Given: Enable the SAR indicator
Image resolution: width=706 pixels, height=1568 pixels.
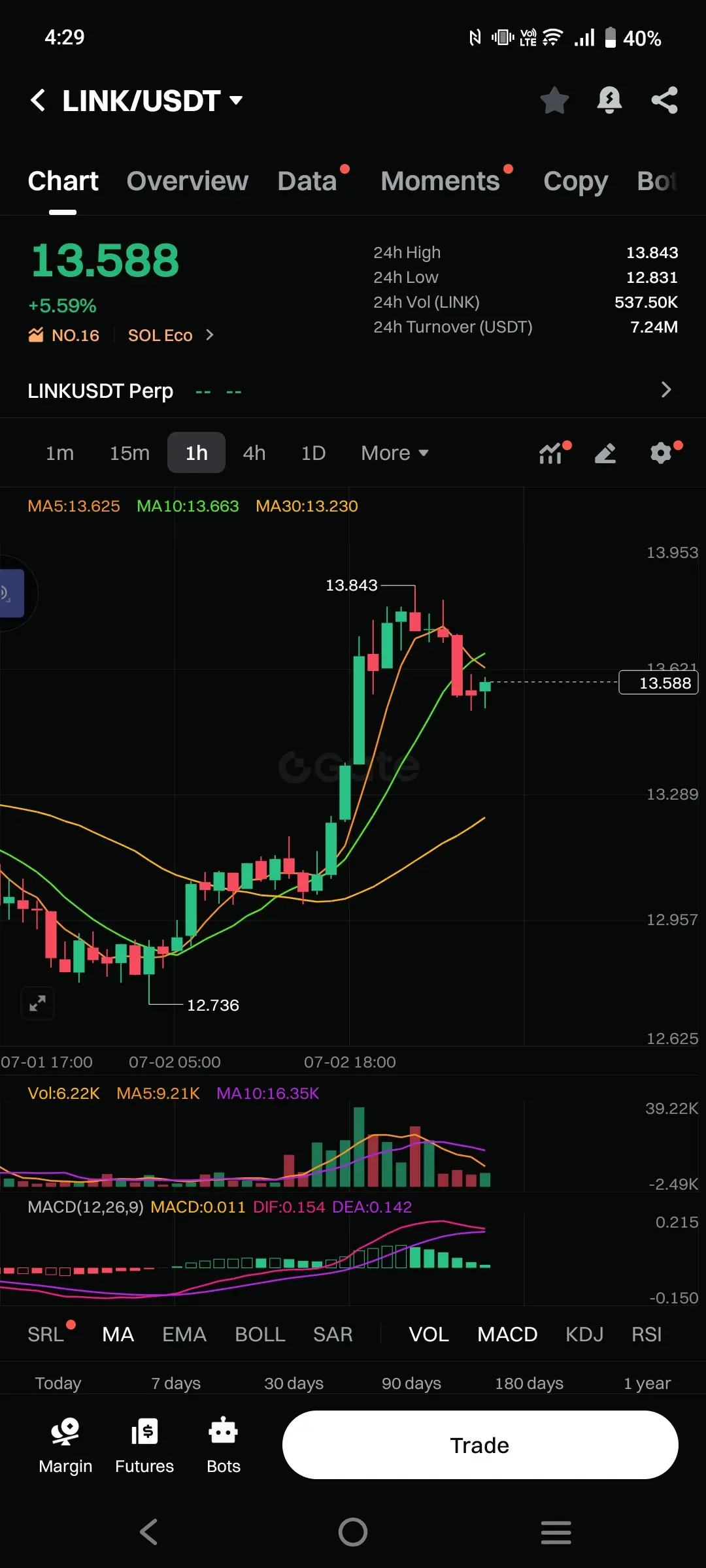Looking at the screenshot, I should click(x=333, y=1335).
